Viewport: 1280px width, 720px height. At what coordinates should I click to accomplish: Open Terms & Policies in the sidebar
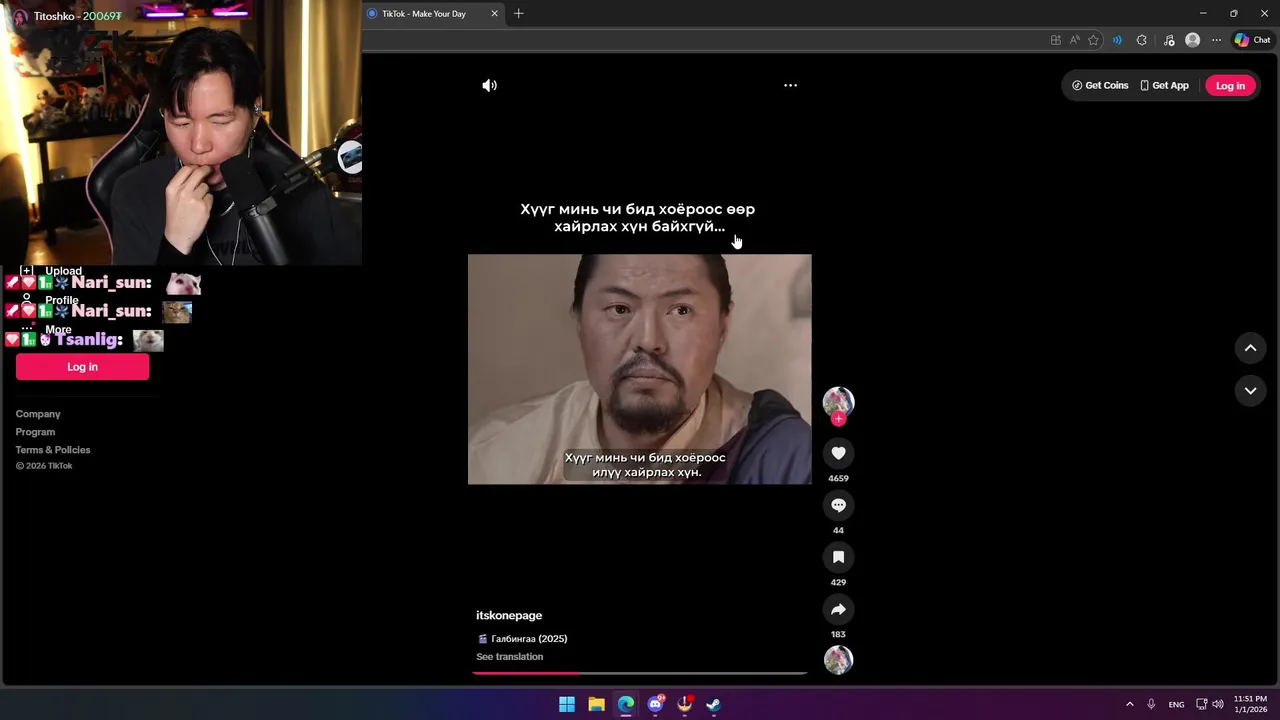pyautogui.click(x=53, y=450)
